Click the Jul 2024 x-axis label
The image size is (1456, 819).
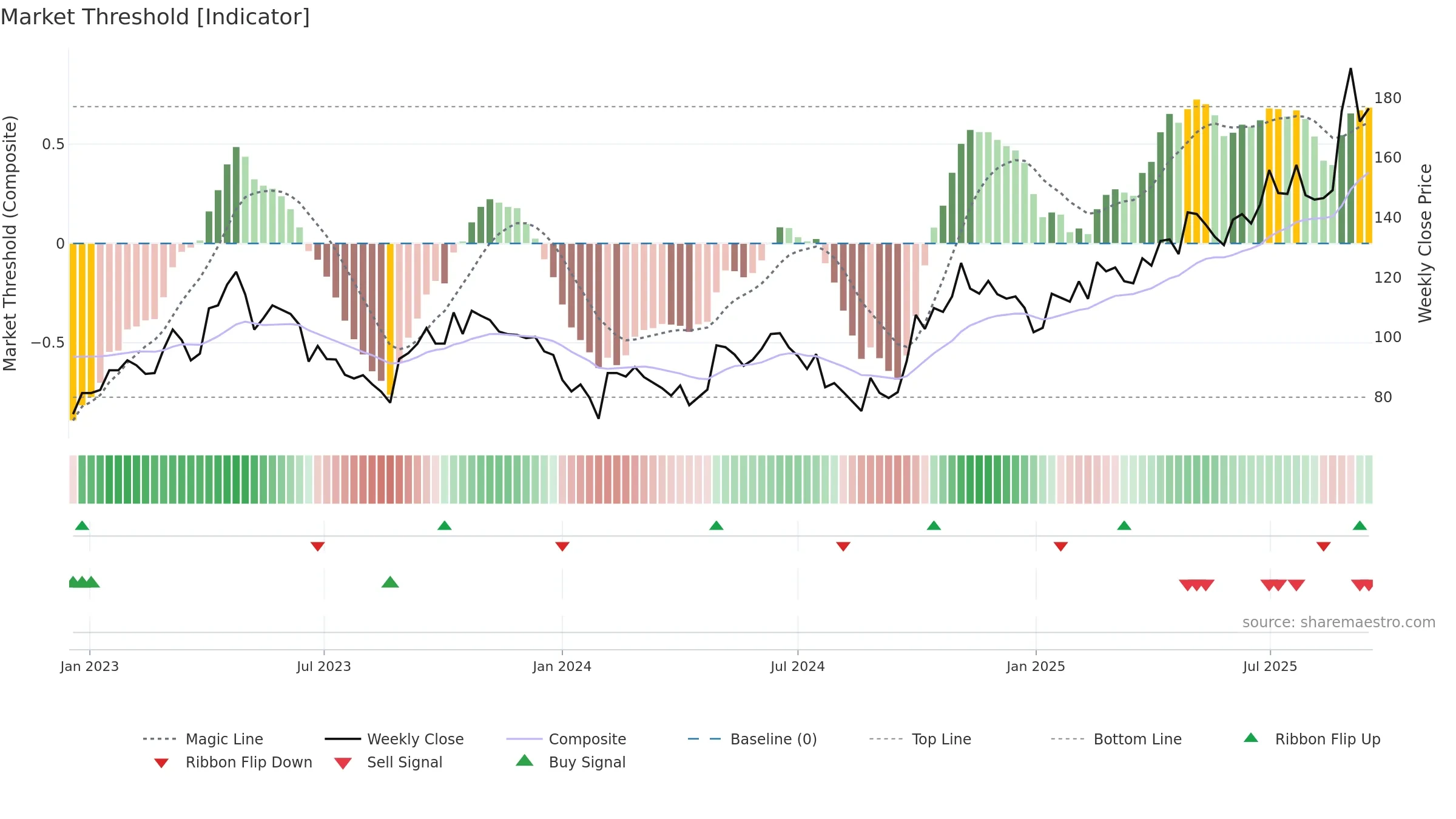click(798, 666)
